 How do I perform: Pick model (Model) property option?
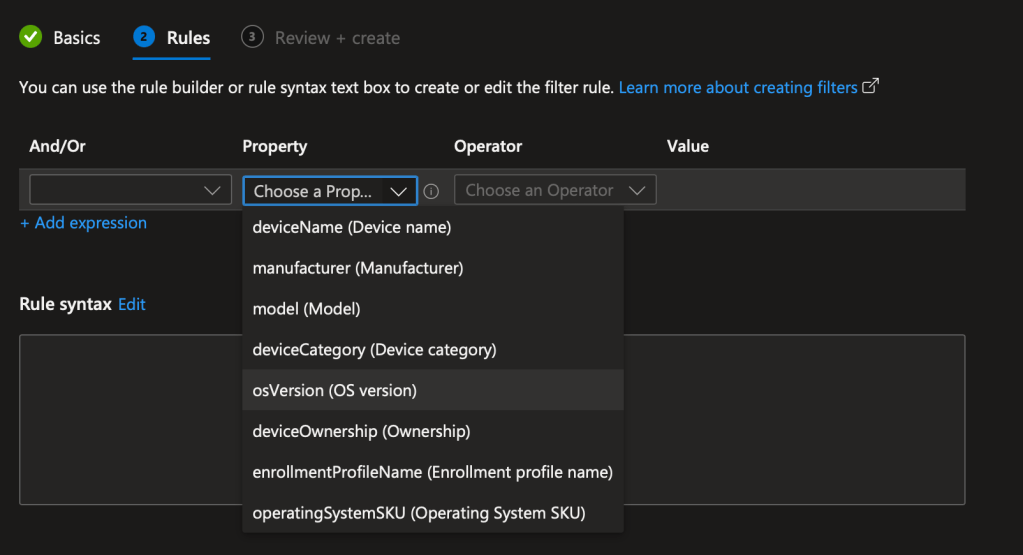pyautogui.click(x=306, y=309)
